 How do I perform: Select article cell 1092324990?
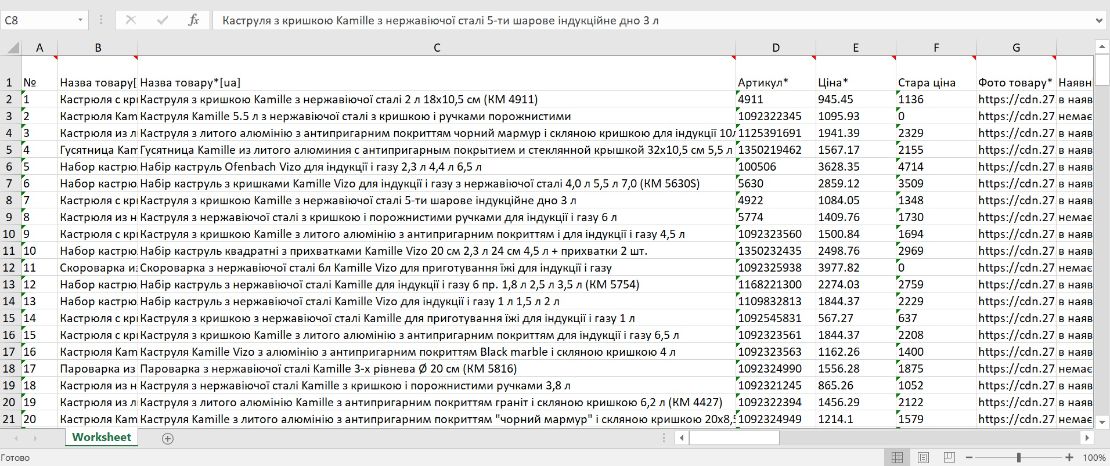click(x=776, y=368)
